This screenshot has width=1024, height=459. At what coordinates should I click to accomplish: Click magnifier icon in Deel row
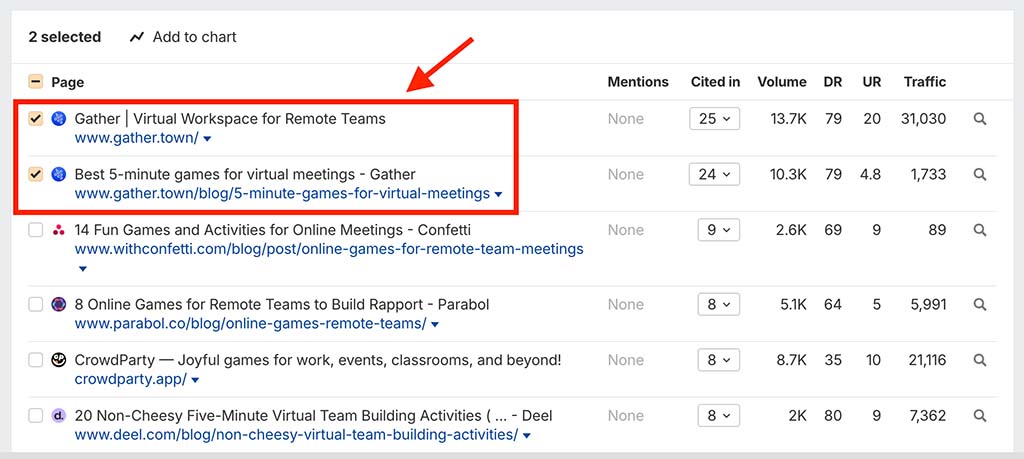(x=980, y=416)
